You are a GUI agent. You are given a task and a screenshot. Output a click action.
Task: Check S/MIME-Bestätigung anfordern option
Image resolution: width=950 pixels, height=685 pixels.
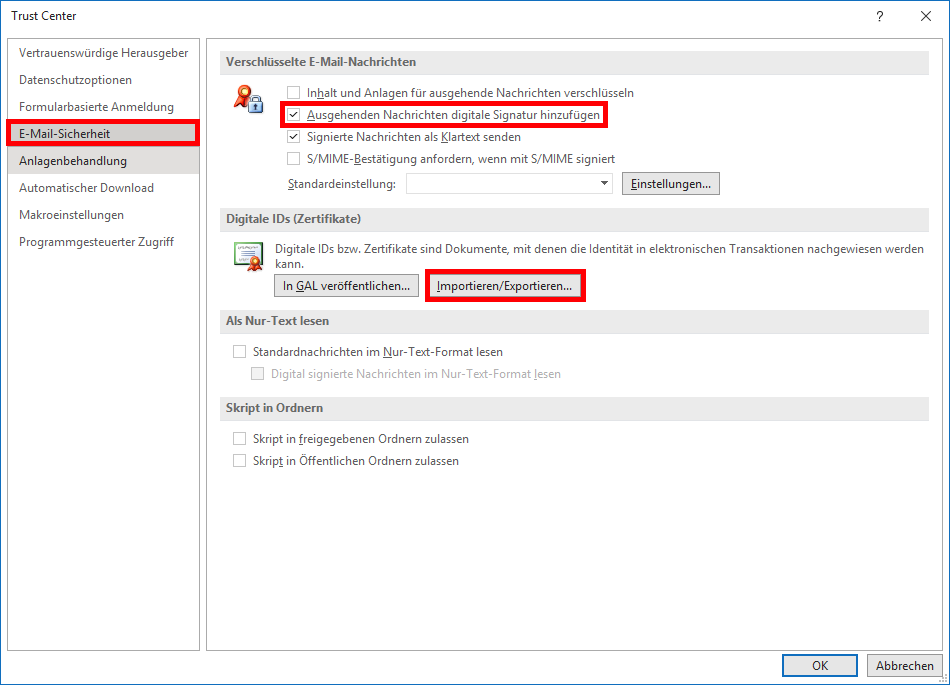coord(294,159)
